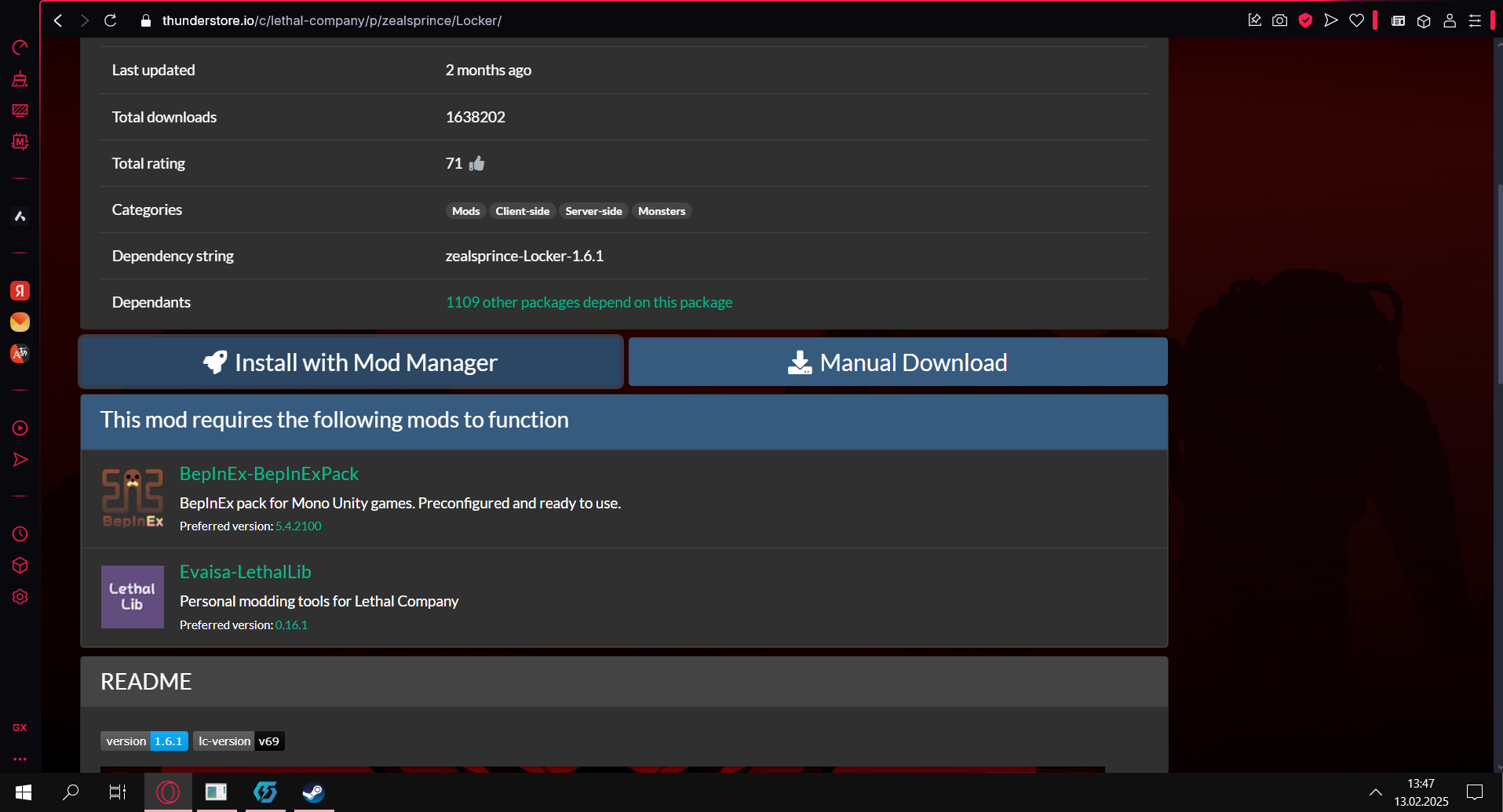Image resolution: width=1503 pixels, height=812 pixels.
Task: Click the Lethal Lib package thumbnail
Action: [133, 597]
